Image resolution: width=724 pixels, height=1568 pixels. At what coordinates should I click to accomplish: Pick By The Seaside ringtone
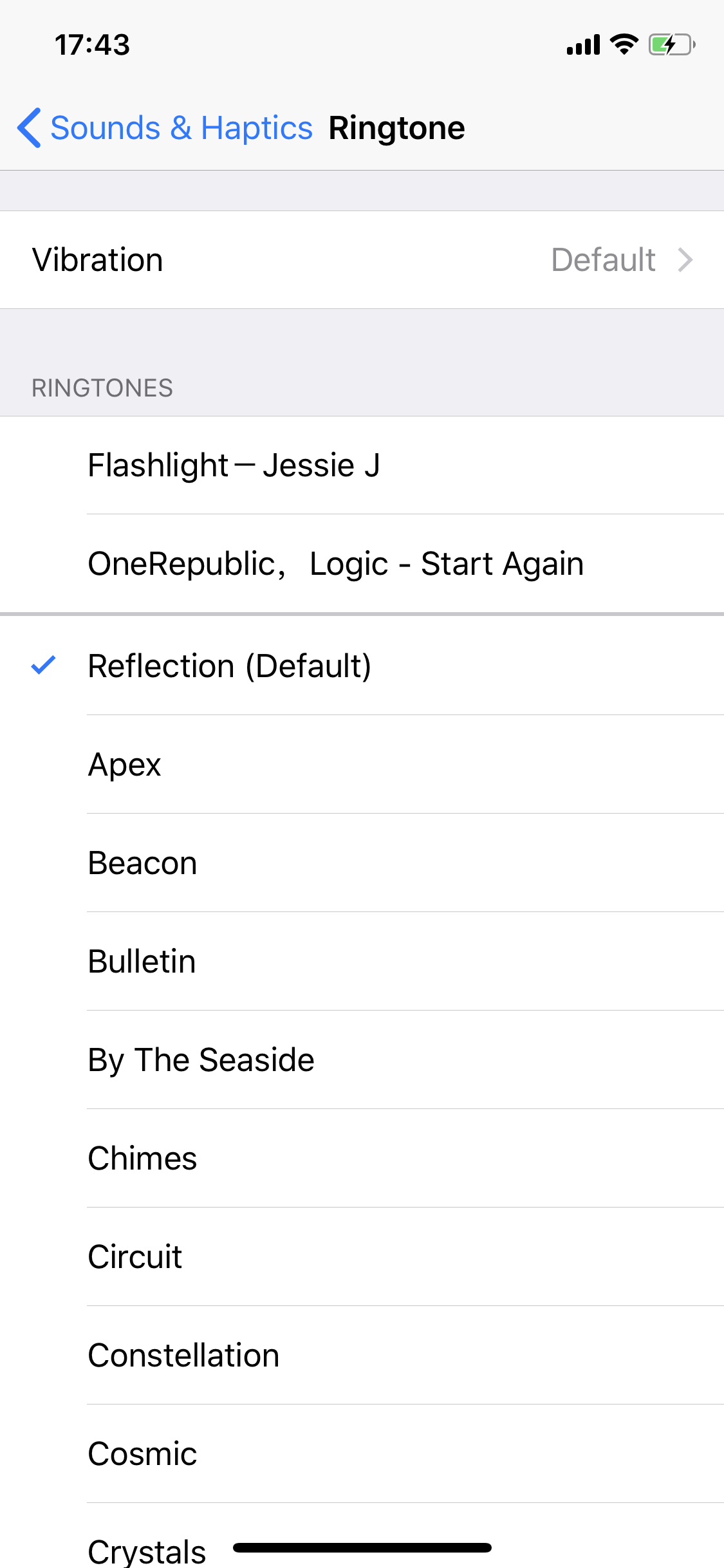(x=362, y=1060)
